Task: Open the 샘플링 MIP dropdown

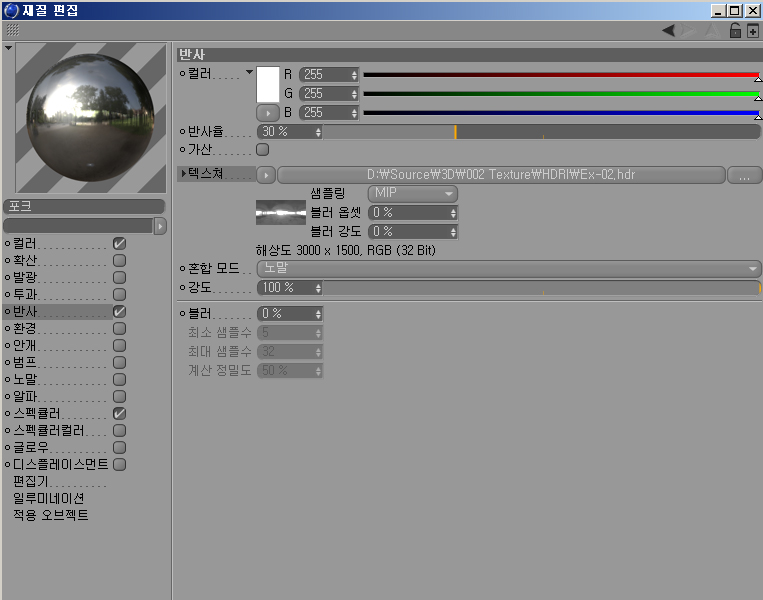Action: pyautogui.click(x=413, y=193)
